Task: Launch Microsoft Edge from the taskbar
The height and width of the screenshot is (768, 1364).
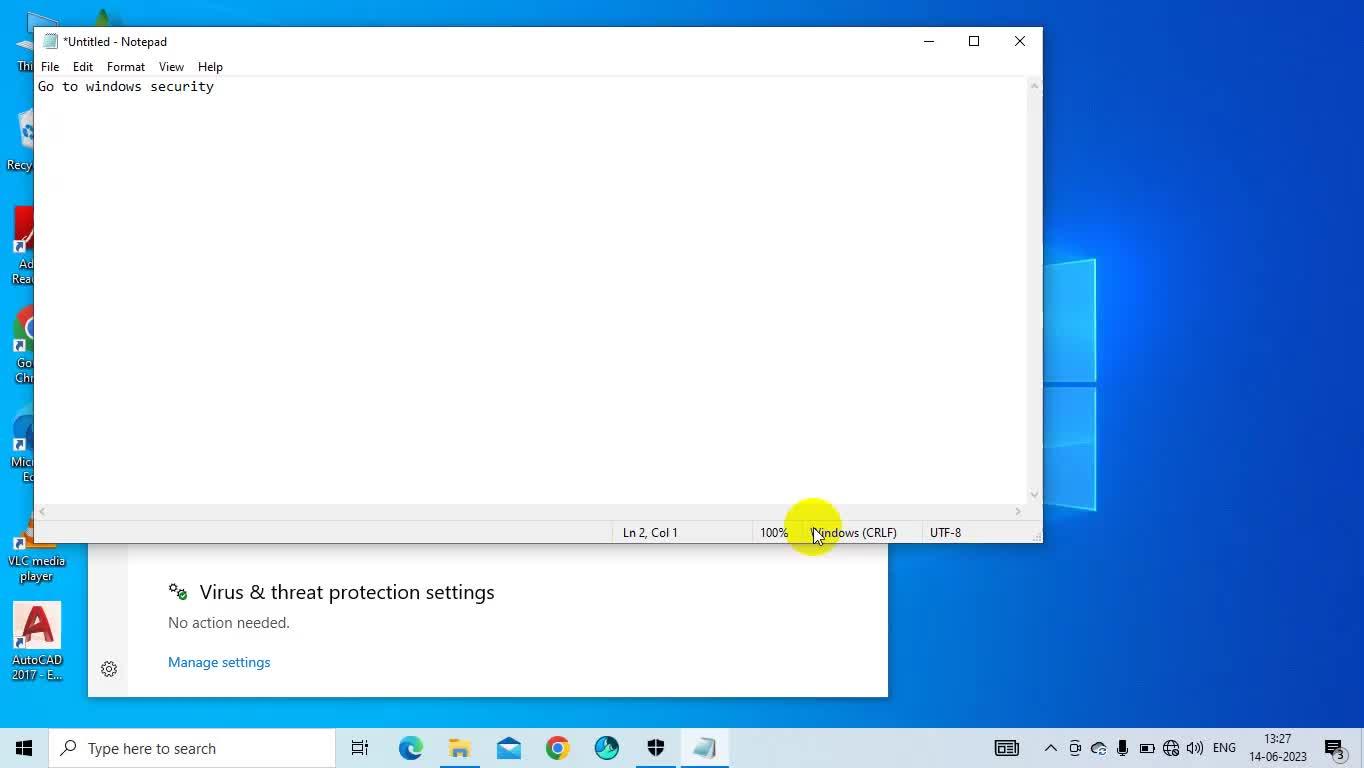Action: pyautogui.click(x=410, y=748)
